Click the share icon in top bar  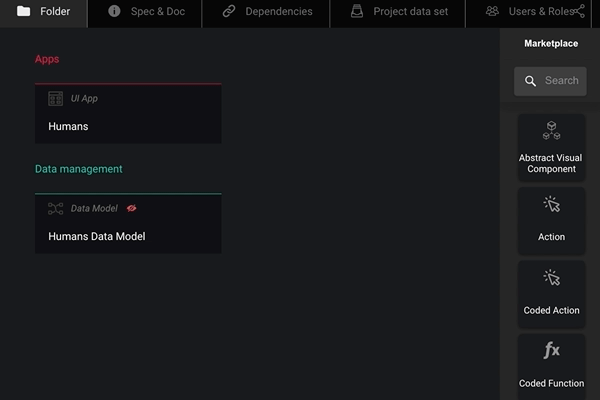580,12
